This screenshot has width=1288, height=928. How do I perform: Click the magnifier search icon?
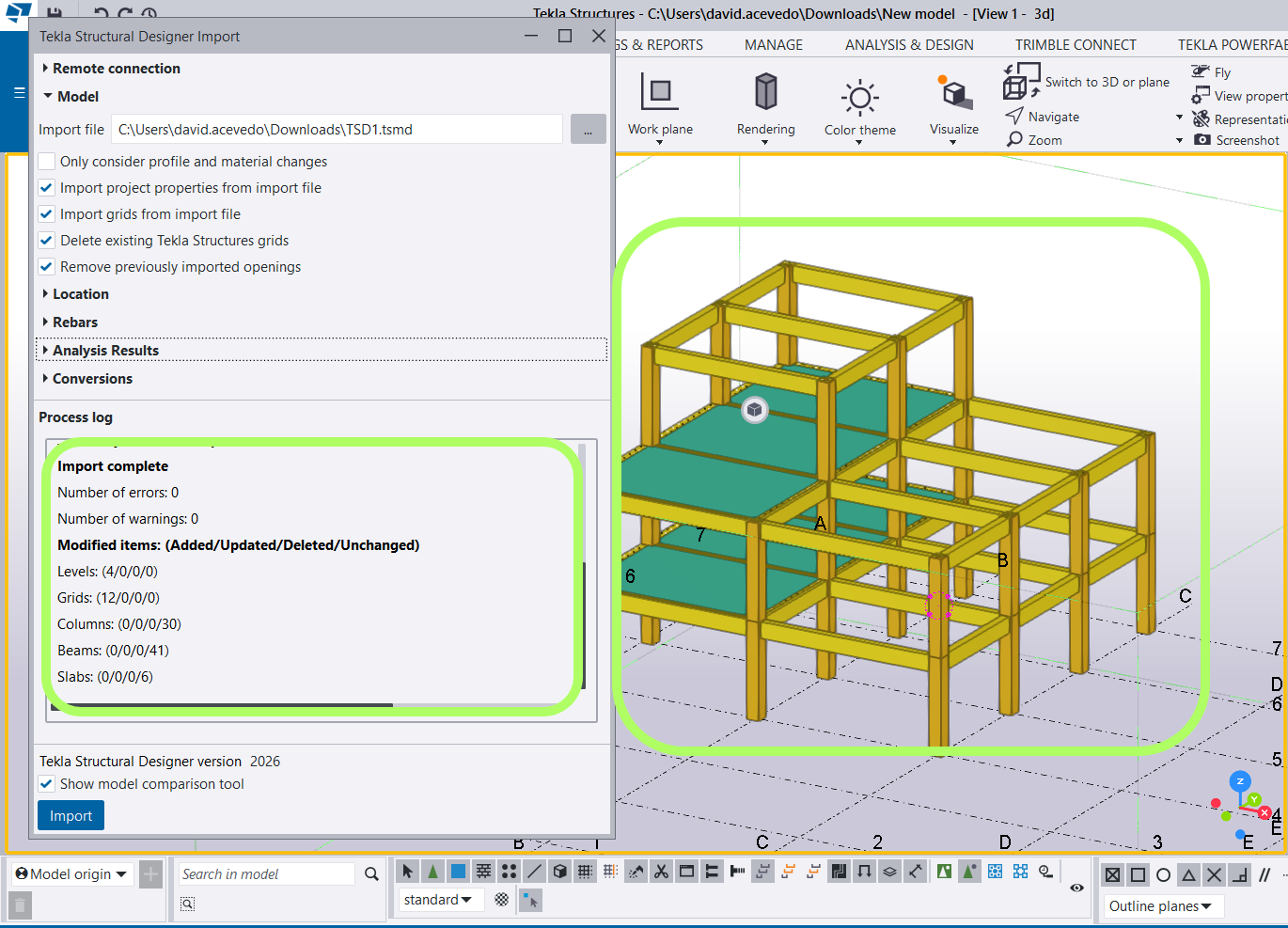coord(371,874)
